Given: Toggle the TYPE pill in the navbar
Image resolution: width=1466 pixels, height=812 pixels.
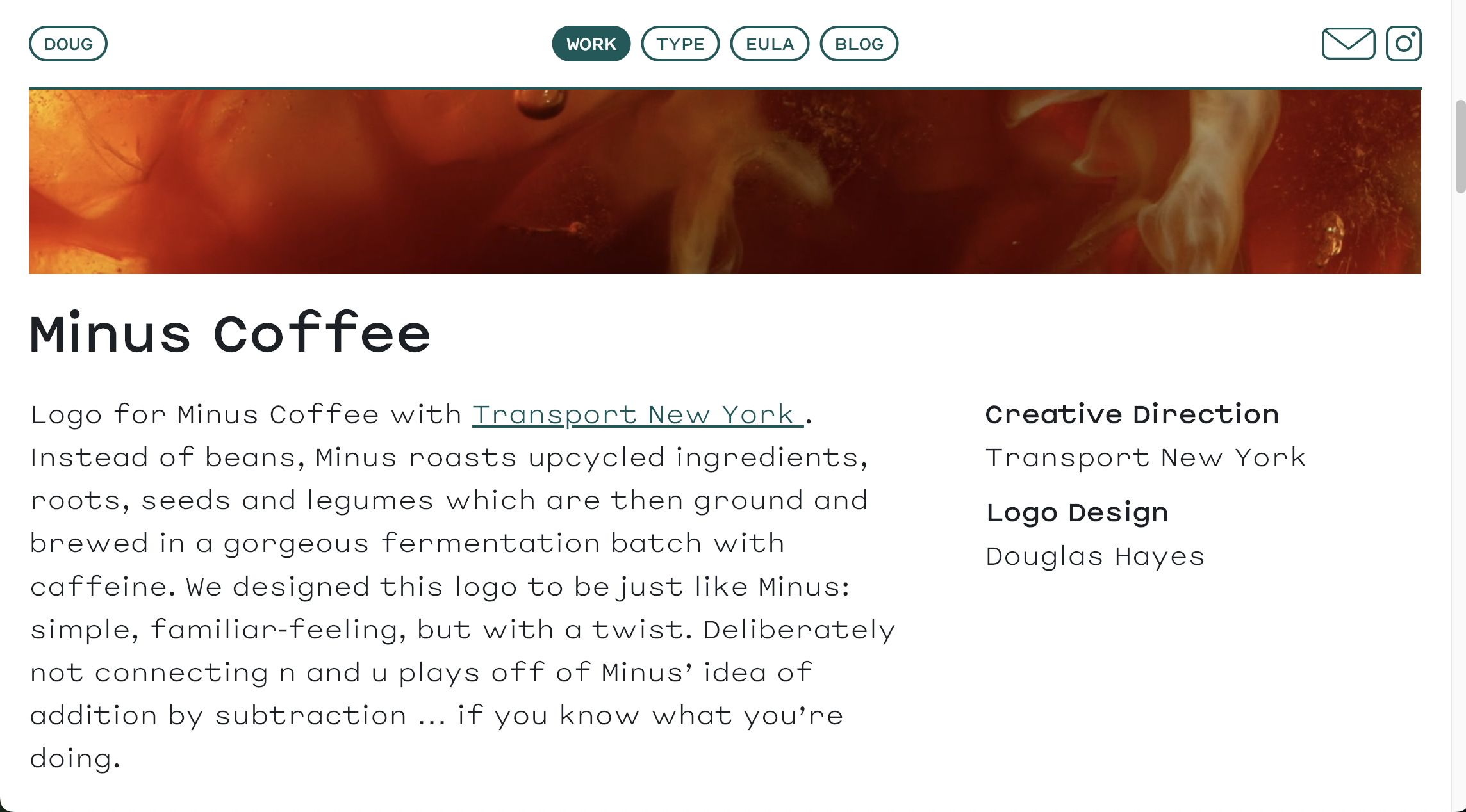Looking at the screenshot, I should click(x=680, y=44).
